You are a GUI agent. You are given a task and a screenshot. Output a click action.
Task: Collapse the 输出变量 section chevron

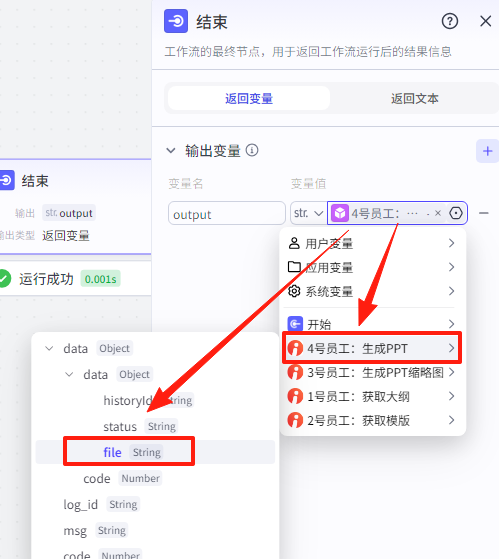click(171, 151)
